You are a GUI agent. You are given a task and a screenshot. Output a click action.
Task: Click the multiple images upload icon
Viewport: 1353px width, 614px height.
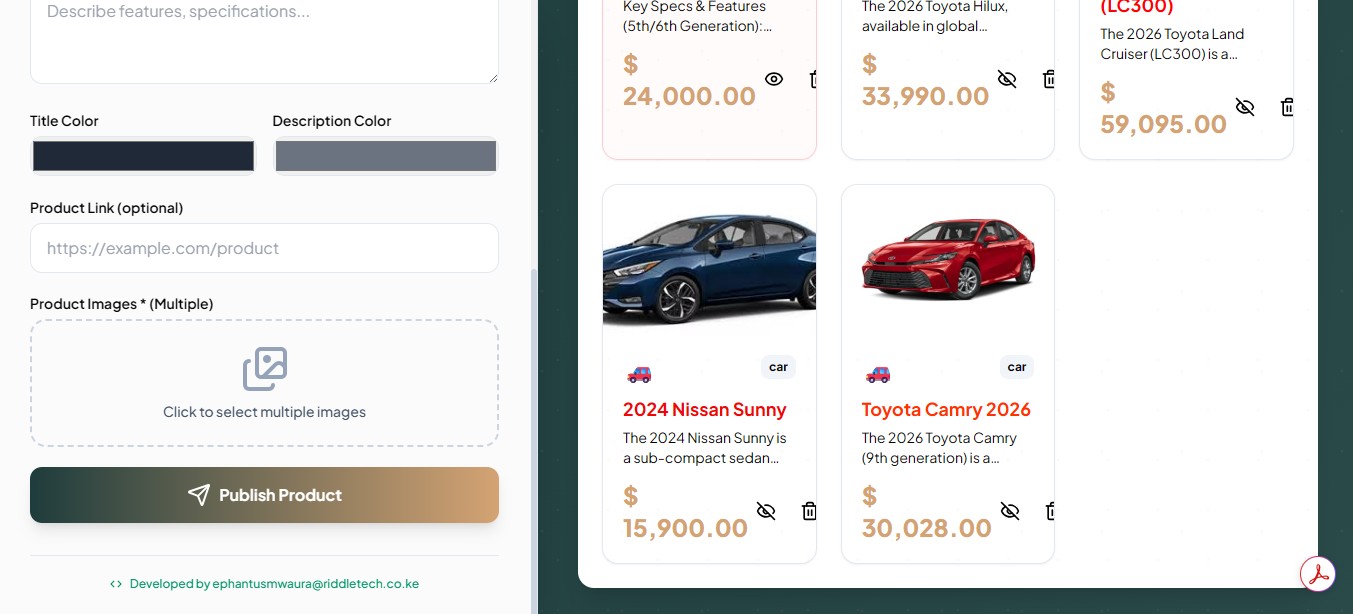265,369
